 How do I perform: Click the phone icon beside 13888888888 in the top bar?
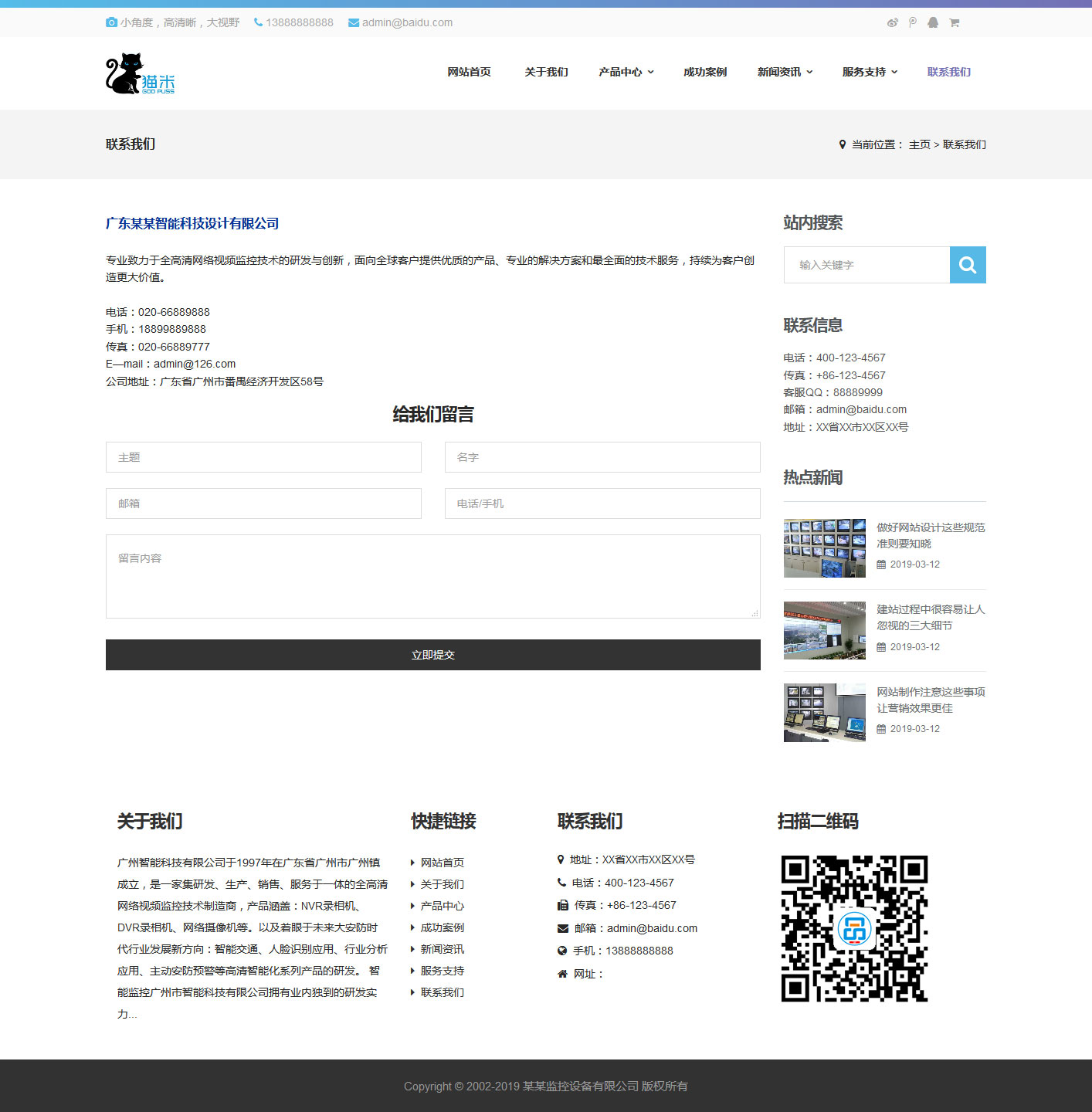[258, 22]
